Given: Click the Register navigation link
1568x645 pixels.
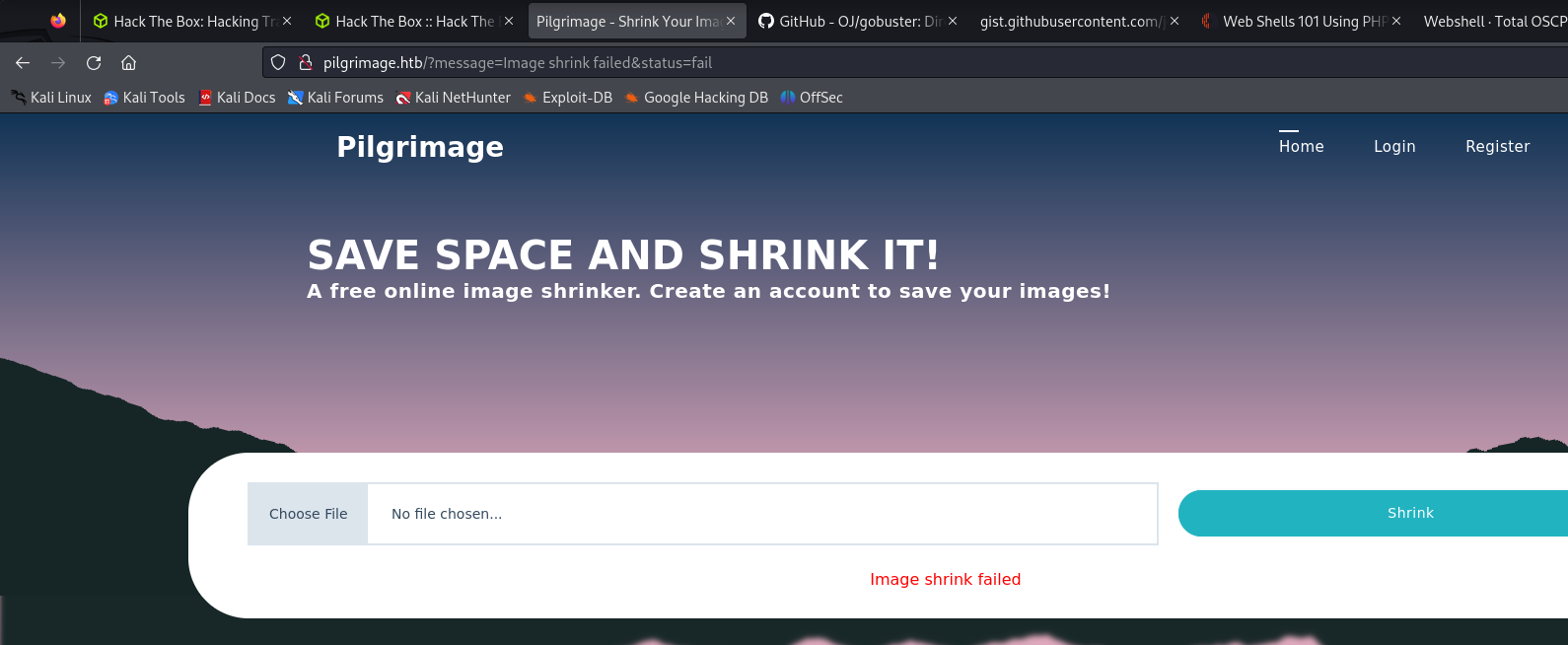Looking at the screenshot, I should (x=1497, y=146).
